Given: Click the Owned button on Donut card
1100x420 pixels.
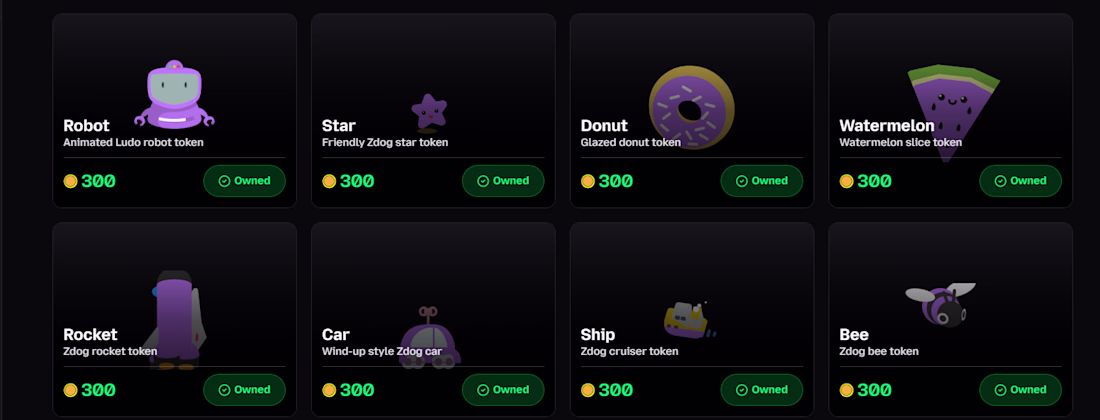Looking at the screenshot, I should [762, 181].
